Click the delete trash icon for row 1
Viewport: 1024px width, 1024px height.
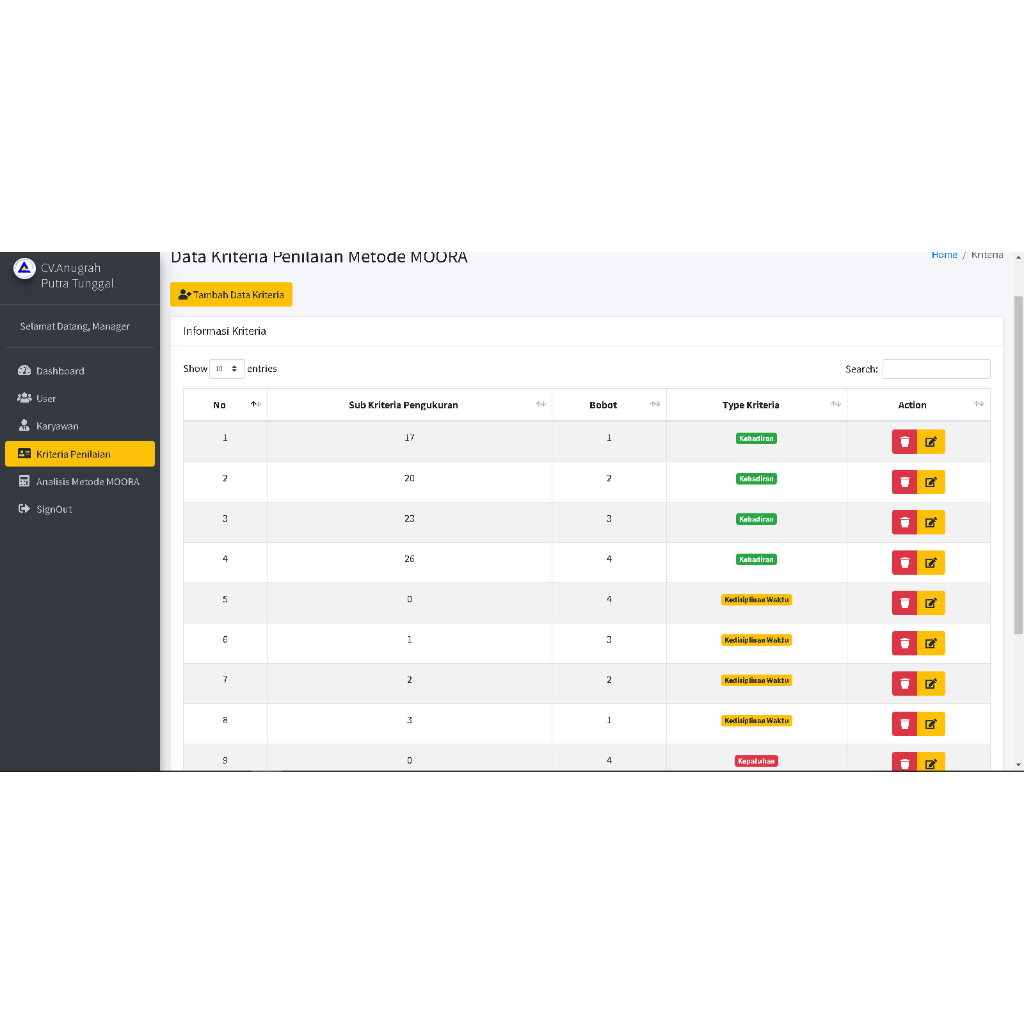[904, 442]
